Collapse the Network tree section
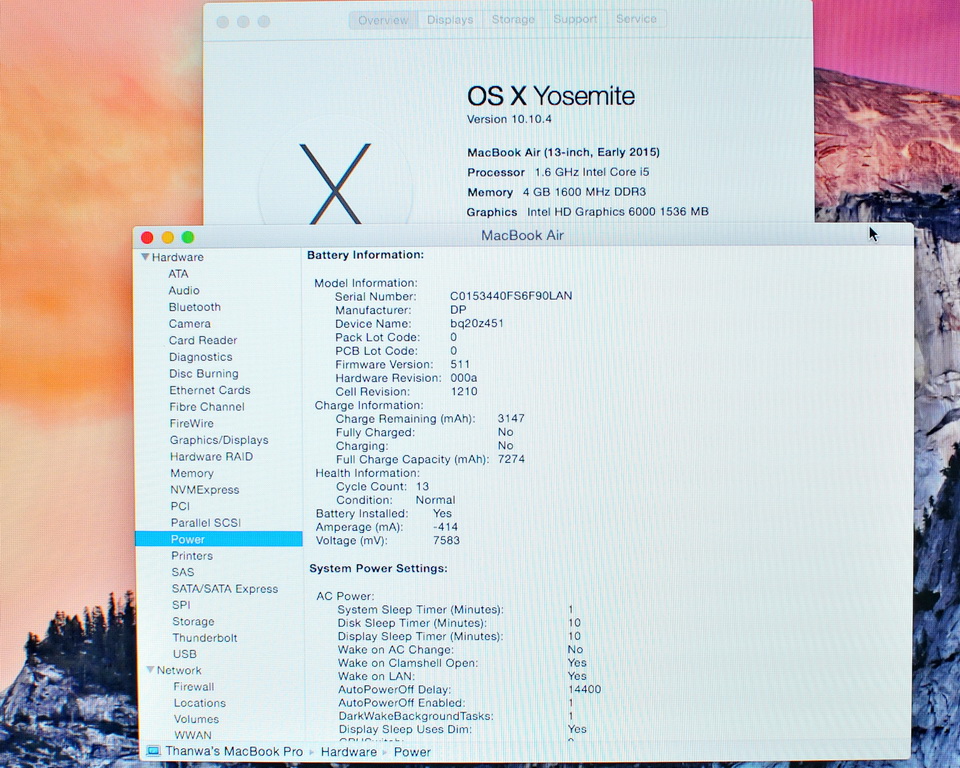This screenshot has height=768, width=960. pos(150,670)
